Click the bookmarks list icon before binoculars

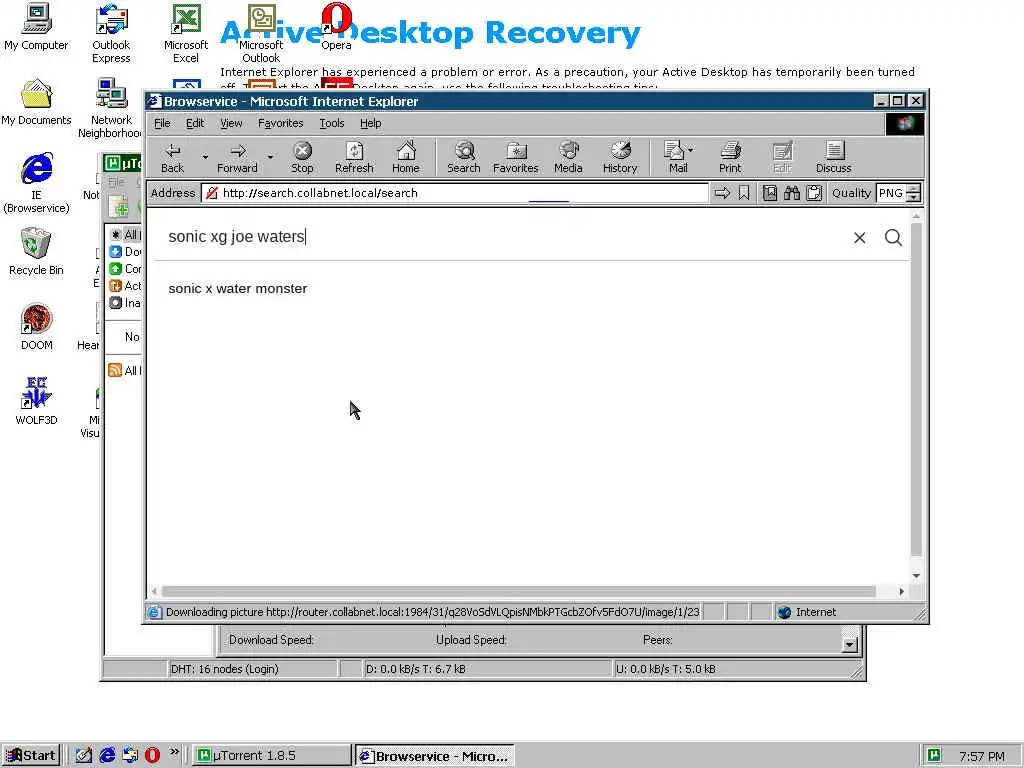[769, 193]
